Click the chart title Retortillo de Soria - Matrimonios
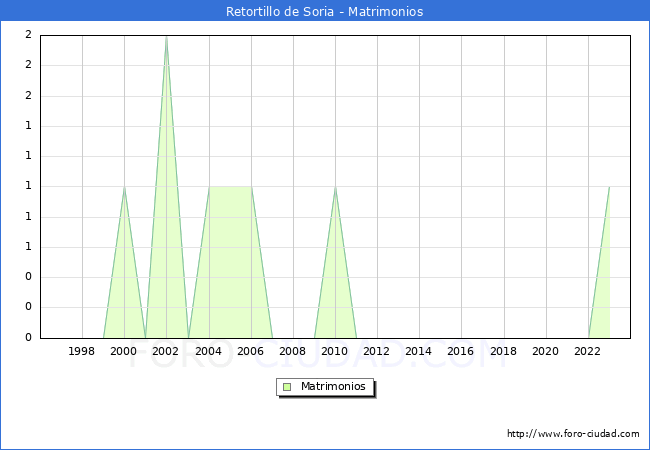This screenshot has height=450, width=650. coord(325,11)
